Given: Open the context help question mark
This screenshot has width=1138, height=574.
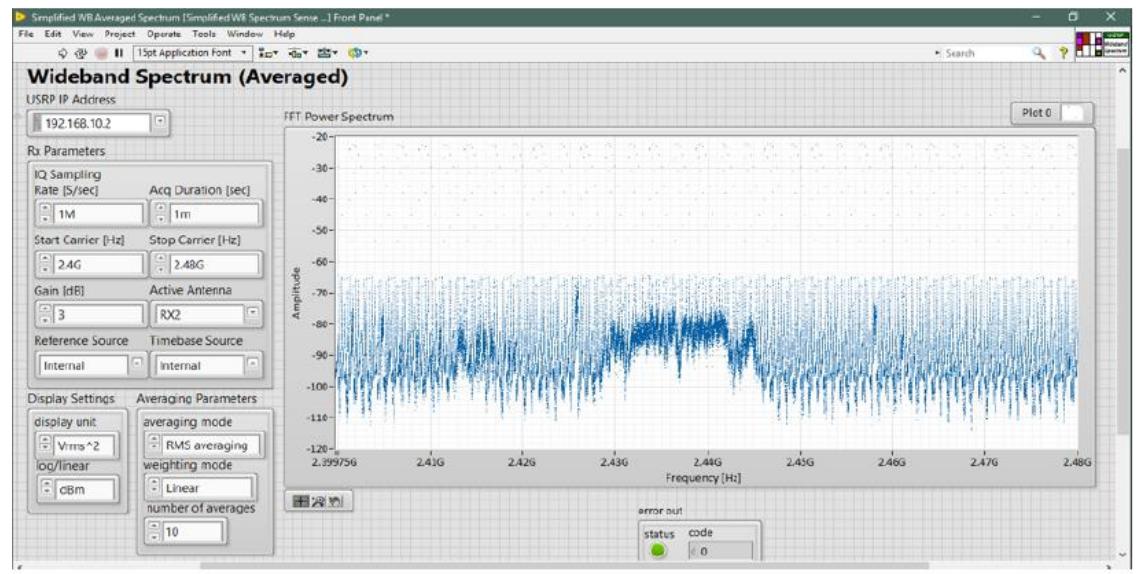Looking at the screenshot, I should [x=1063, y=54].
